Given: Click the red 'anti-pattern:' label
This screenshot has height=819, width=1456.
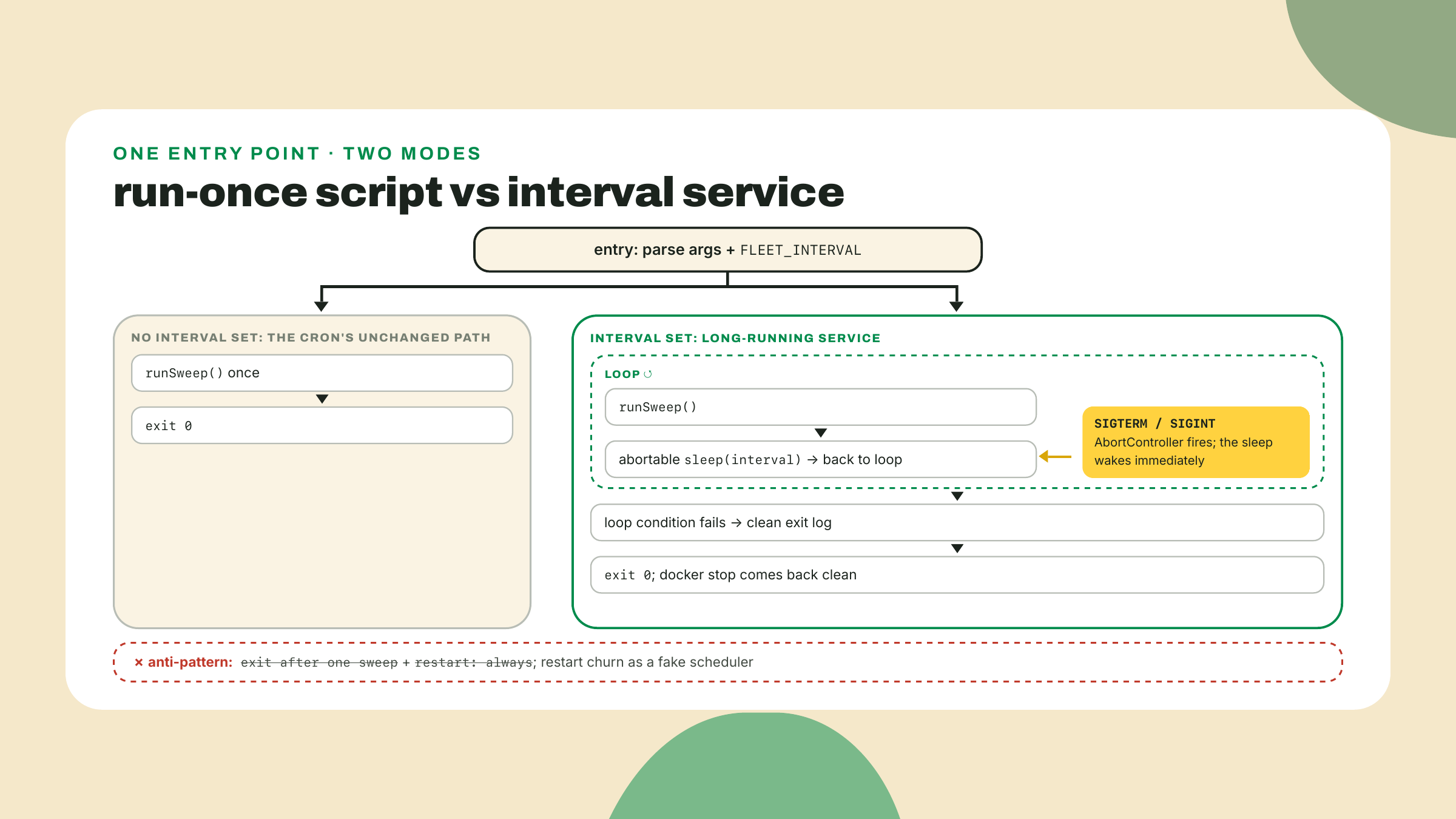Looking at the screenshot, I should pyautogui.click(x=190, y=662).
